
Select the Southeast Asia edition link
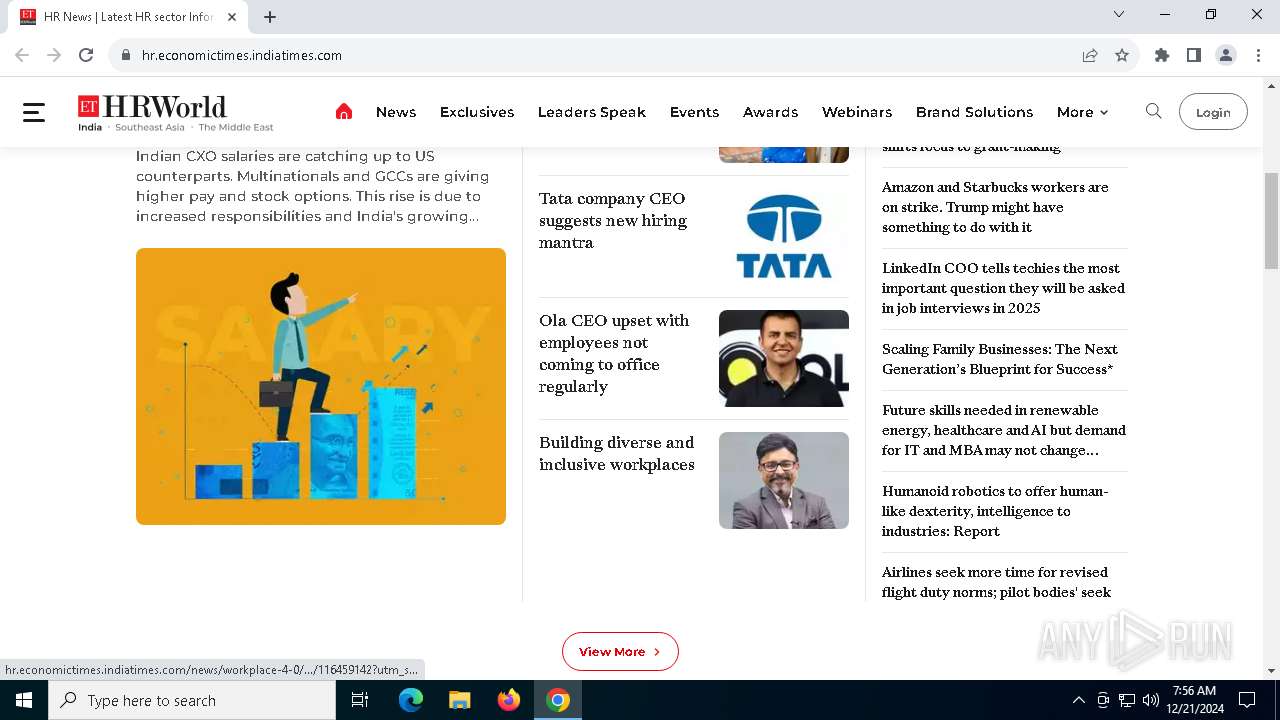point(150,128)
